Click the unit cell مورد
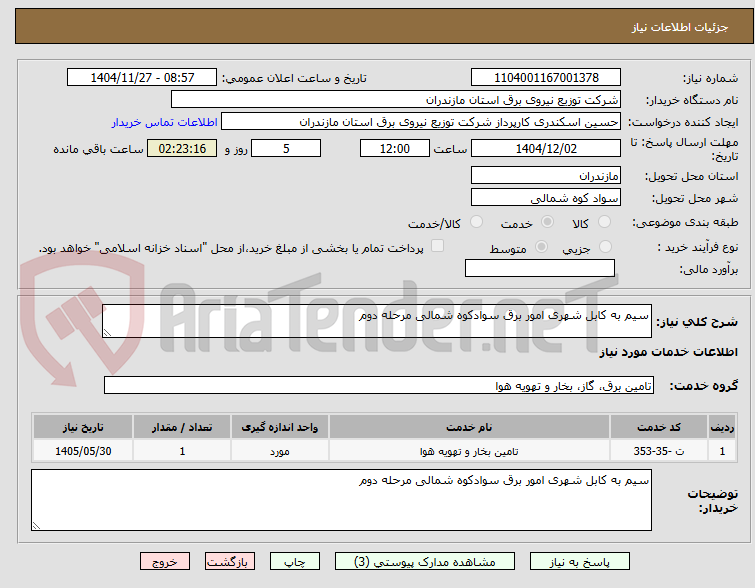Image resolution: width=755 pixels, height=588 pixels. [280, 451]
